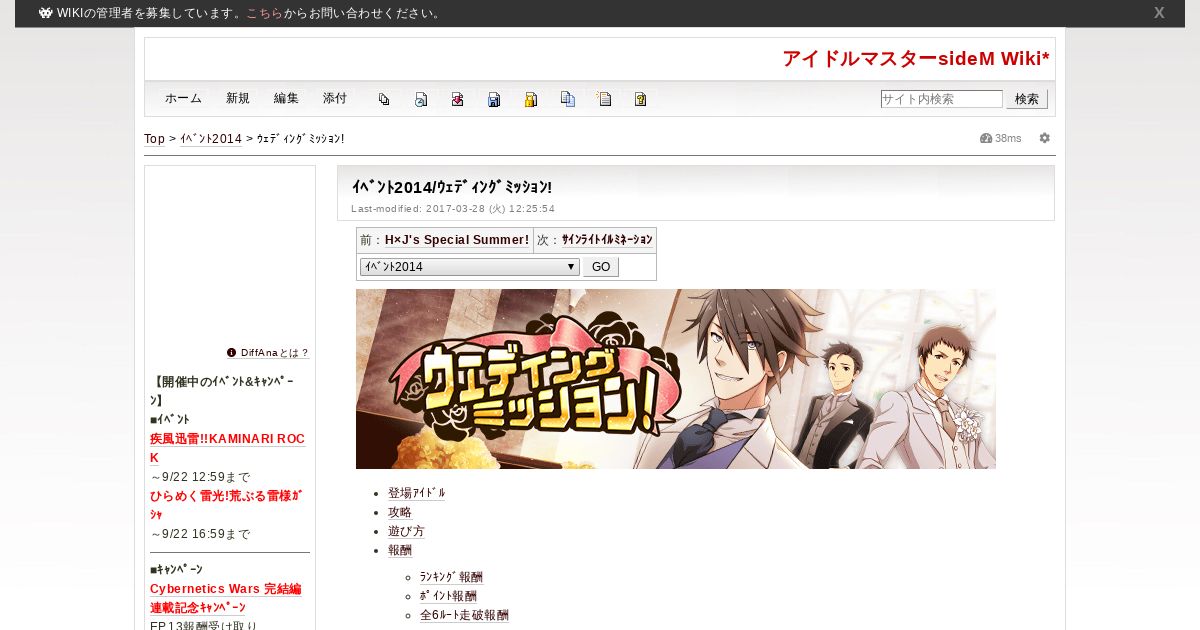Click the icon before WIKI管理者 notice

46,13
